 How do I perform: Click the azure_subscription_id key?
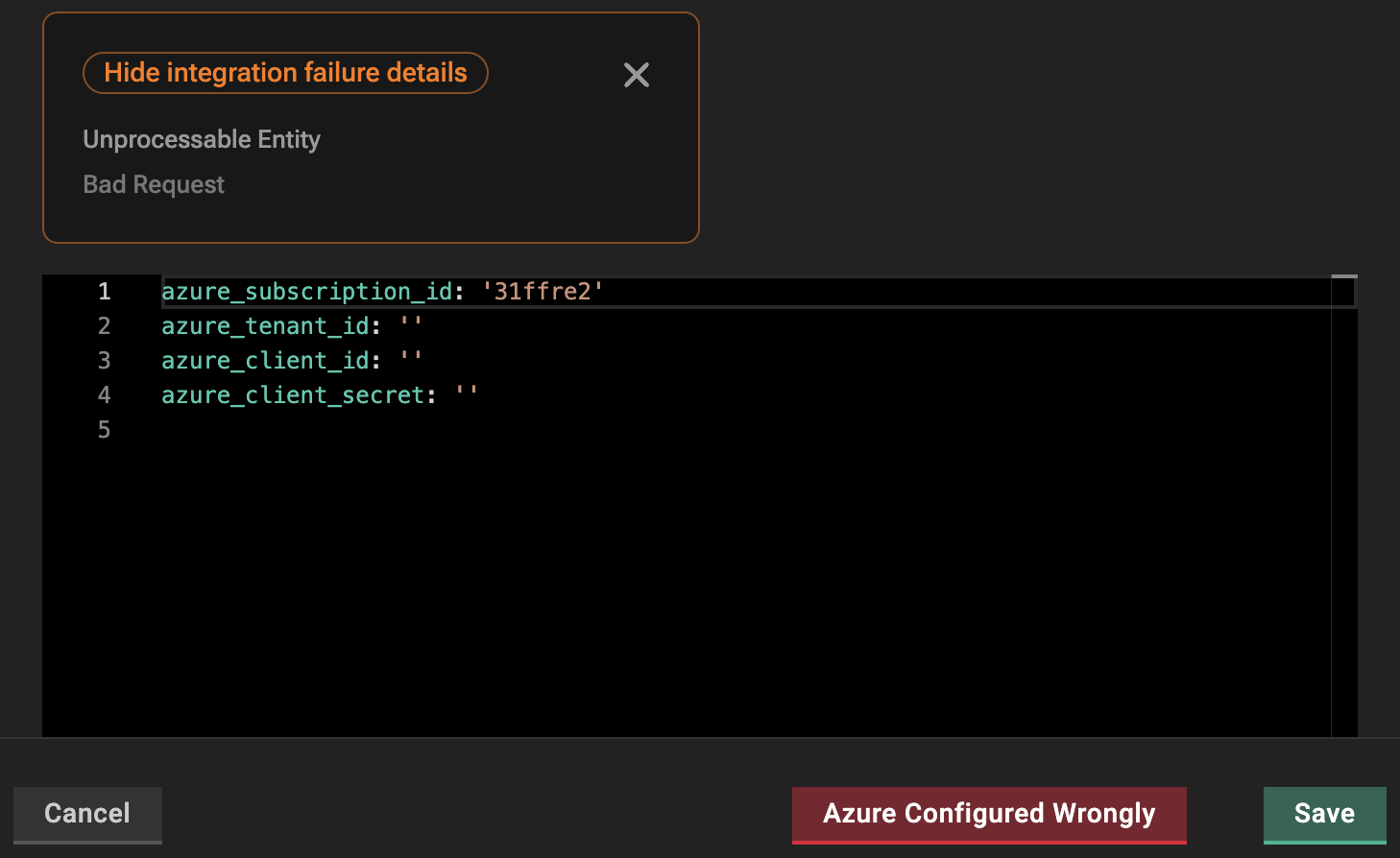click(x=306, y=292)
